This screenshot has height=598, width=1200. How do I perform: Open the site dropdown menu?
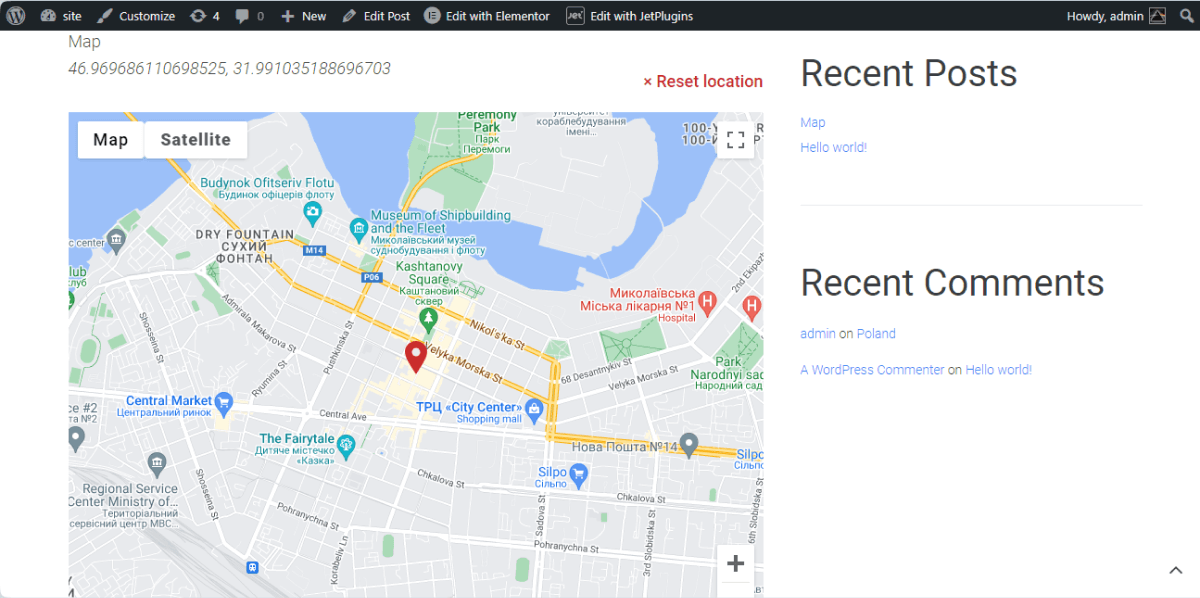click(x=60, y=15)
